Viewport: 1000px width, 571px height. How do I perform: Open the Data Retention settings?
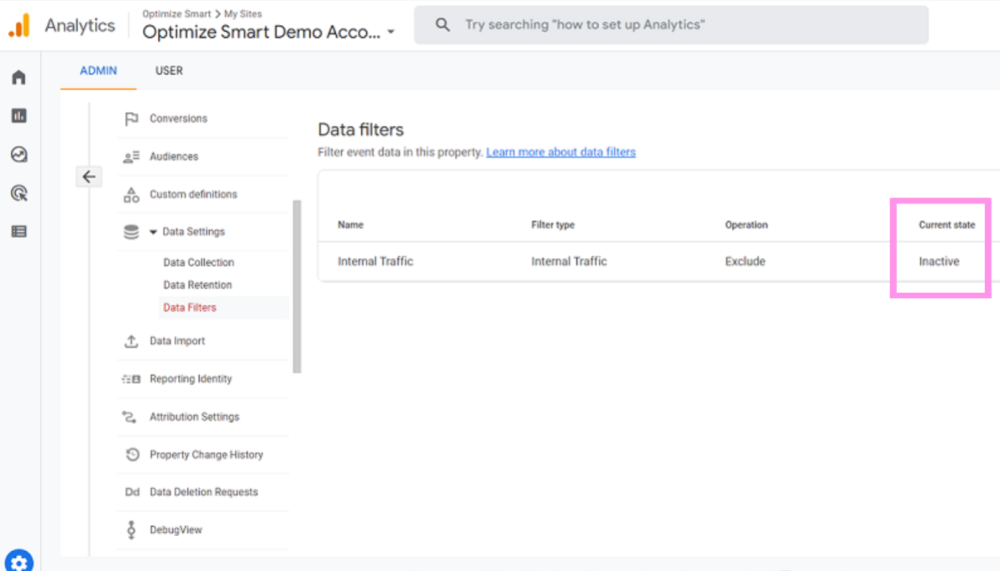(x=197, y=285)
